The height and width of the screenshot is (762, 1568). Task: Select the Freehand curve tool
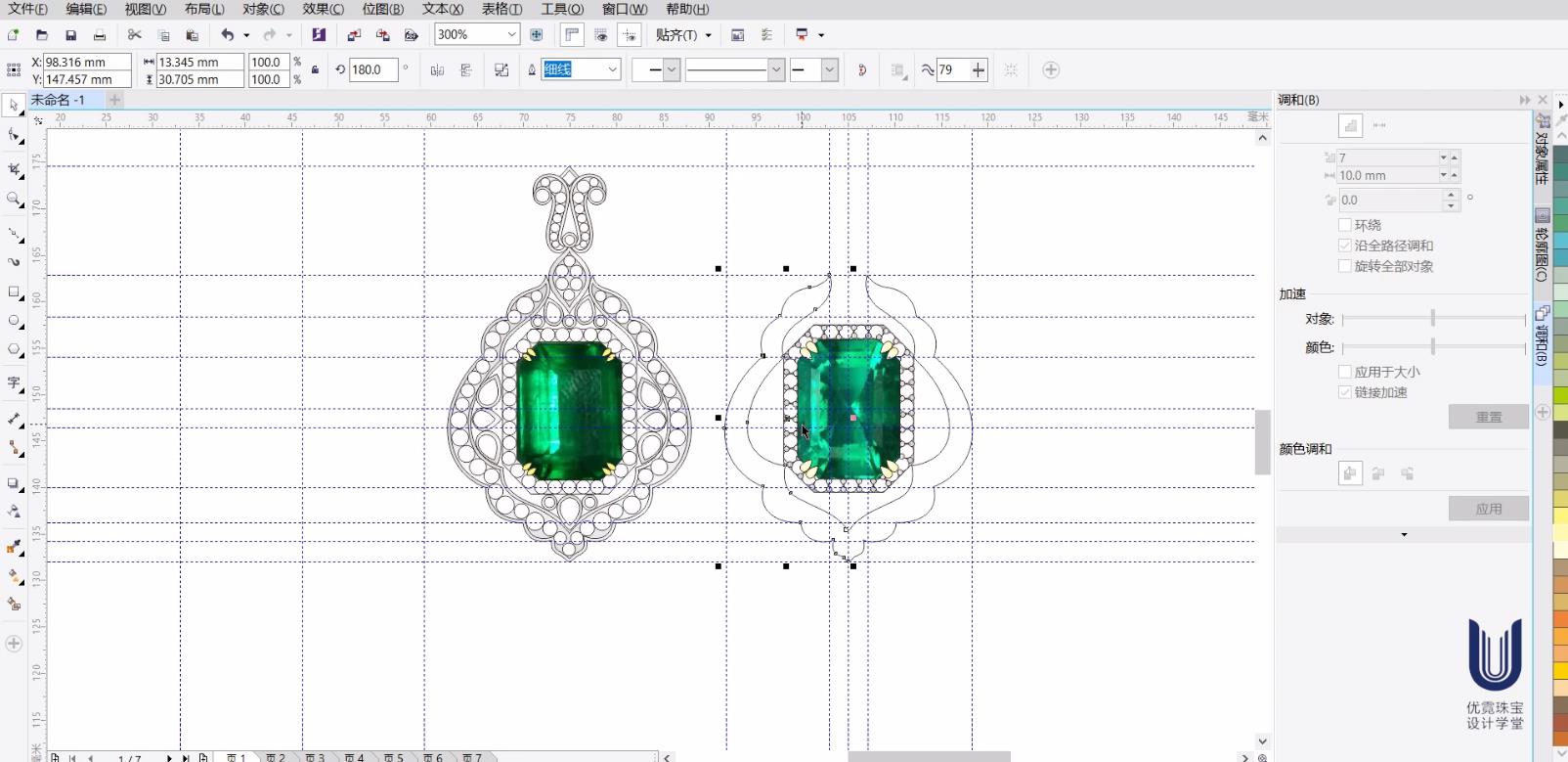pos(14,234)
